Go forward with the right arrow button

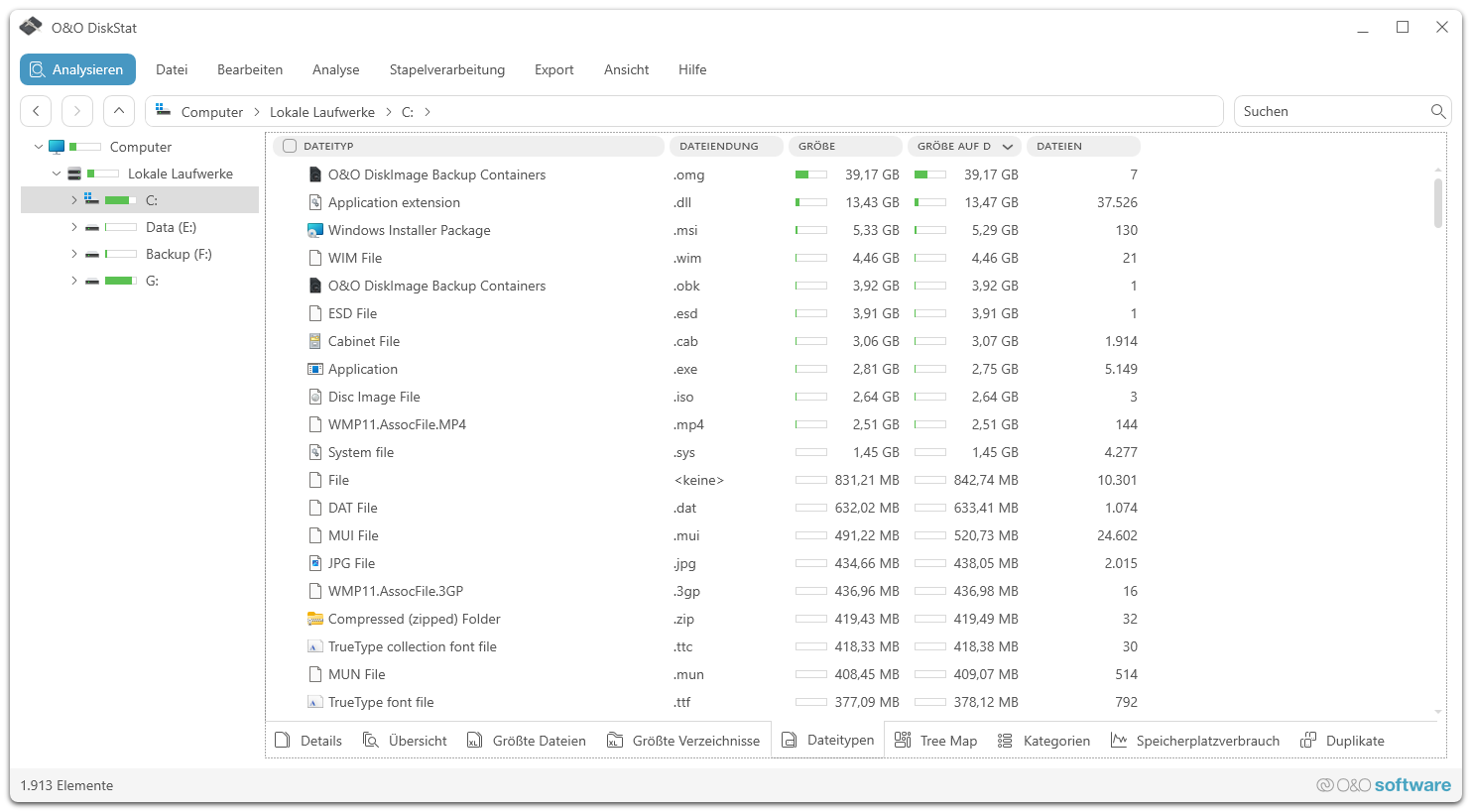point(77,111)
